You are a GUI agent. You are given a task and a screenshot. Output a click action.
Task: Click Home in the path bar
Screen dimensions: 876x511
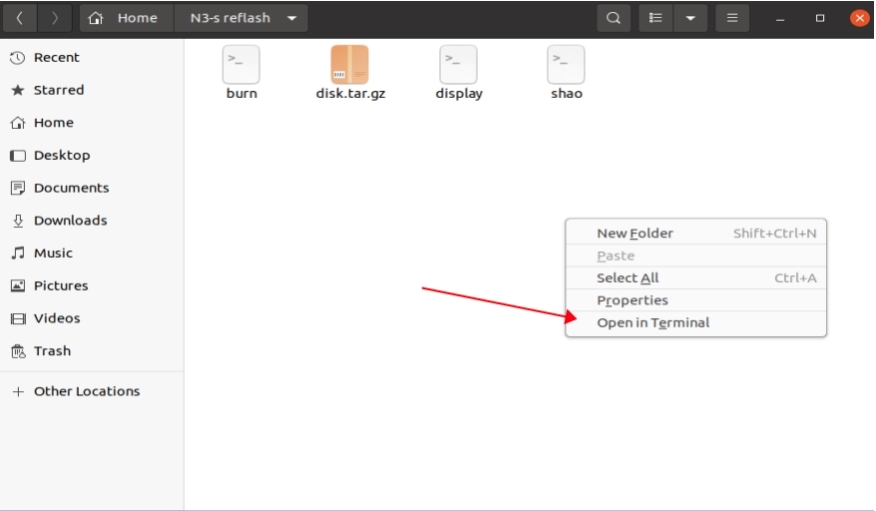(126, 18)
